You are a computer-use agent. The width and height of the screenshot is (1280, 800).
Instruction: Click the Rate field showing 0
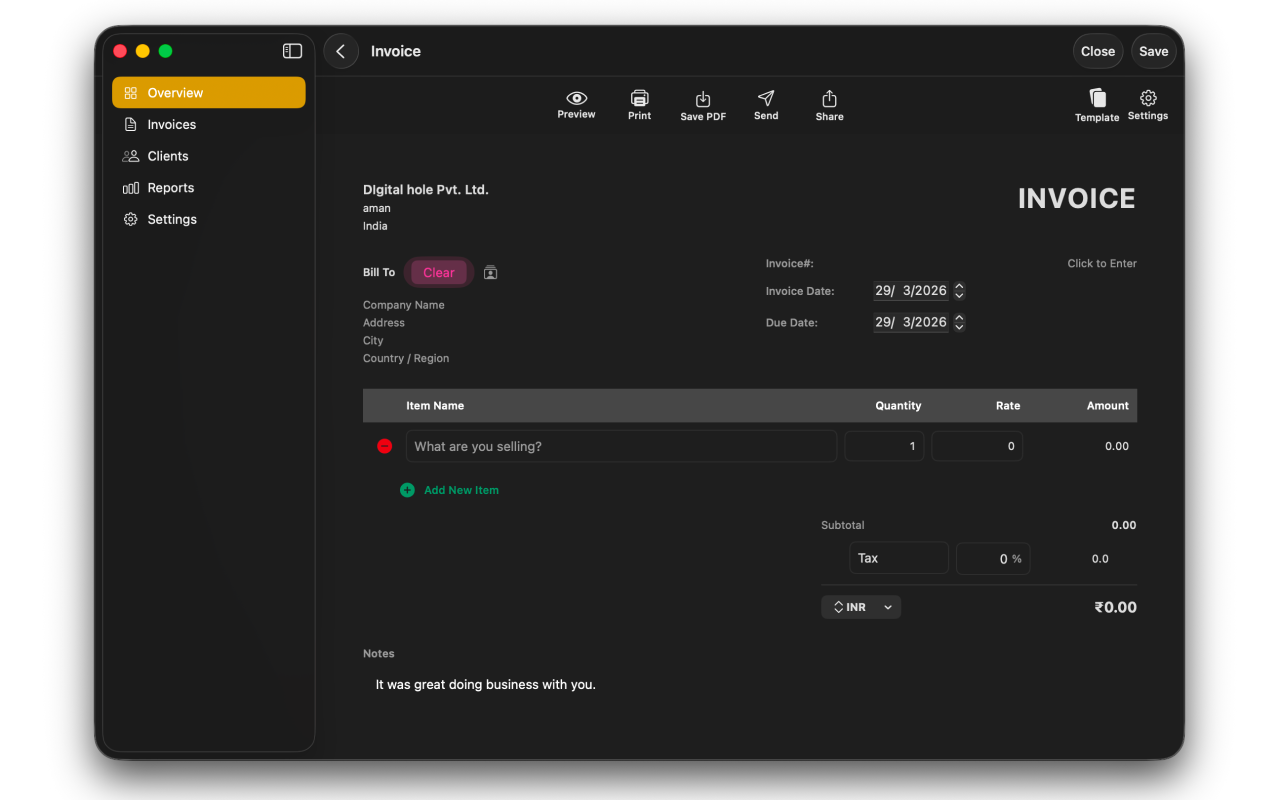point(977,446)
